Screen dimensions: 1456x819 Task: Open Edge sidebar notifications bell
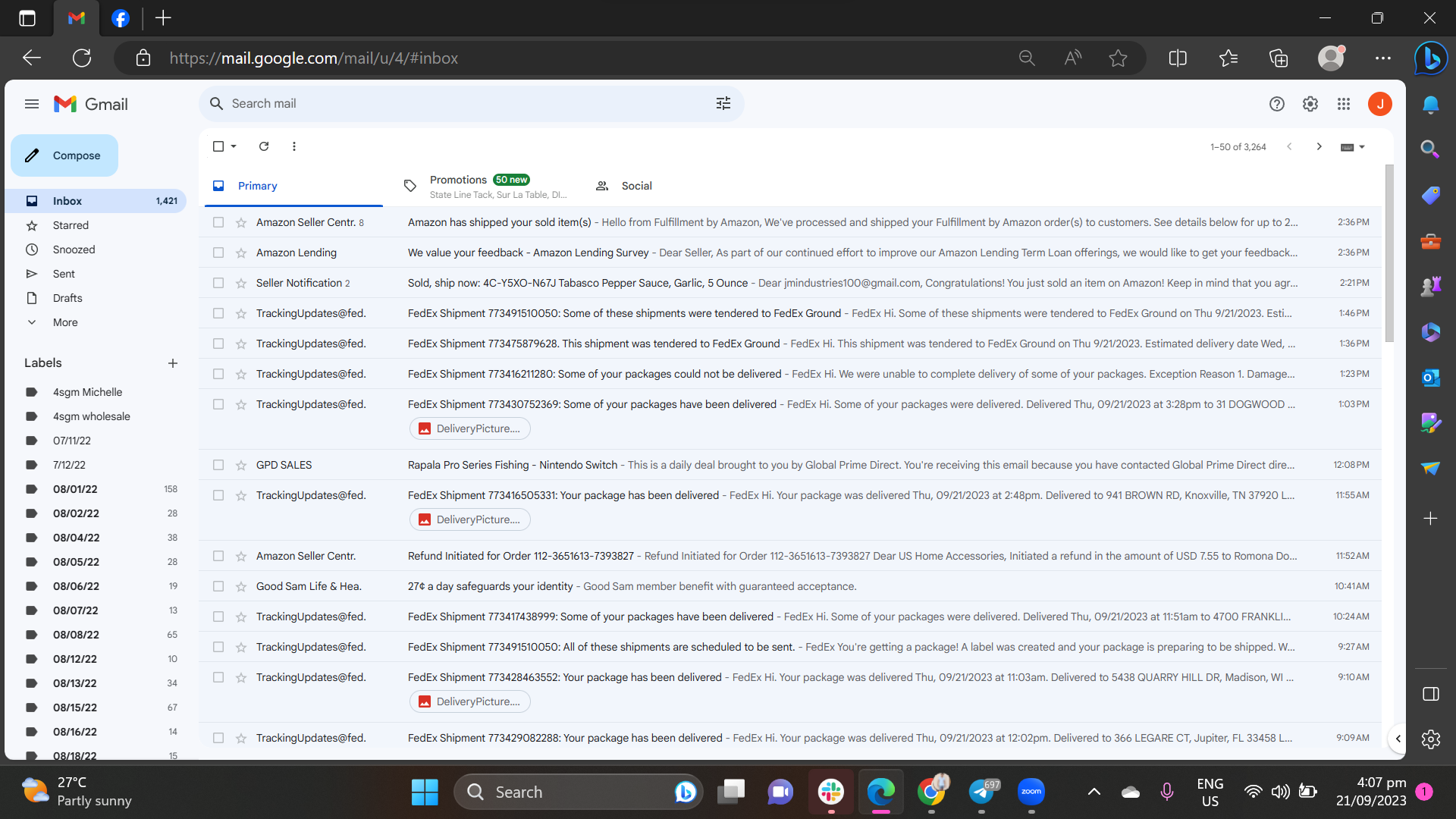(x=1431, y=105)
